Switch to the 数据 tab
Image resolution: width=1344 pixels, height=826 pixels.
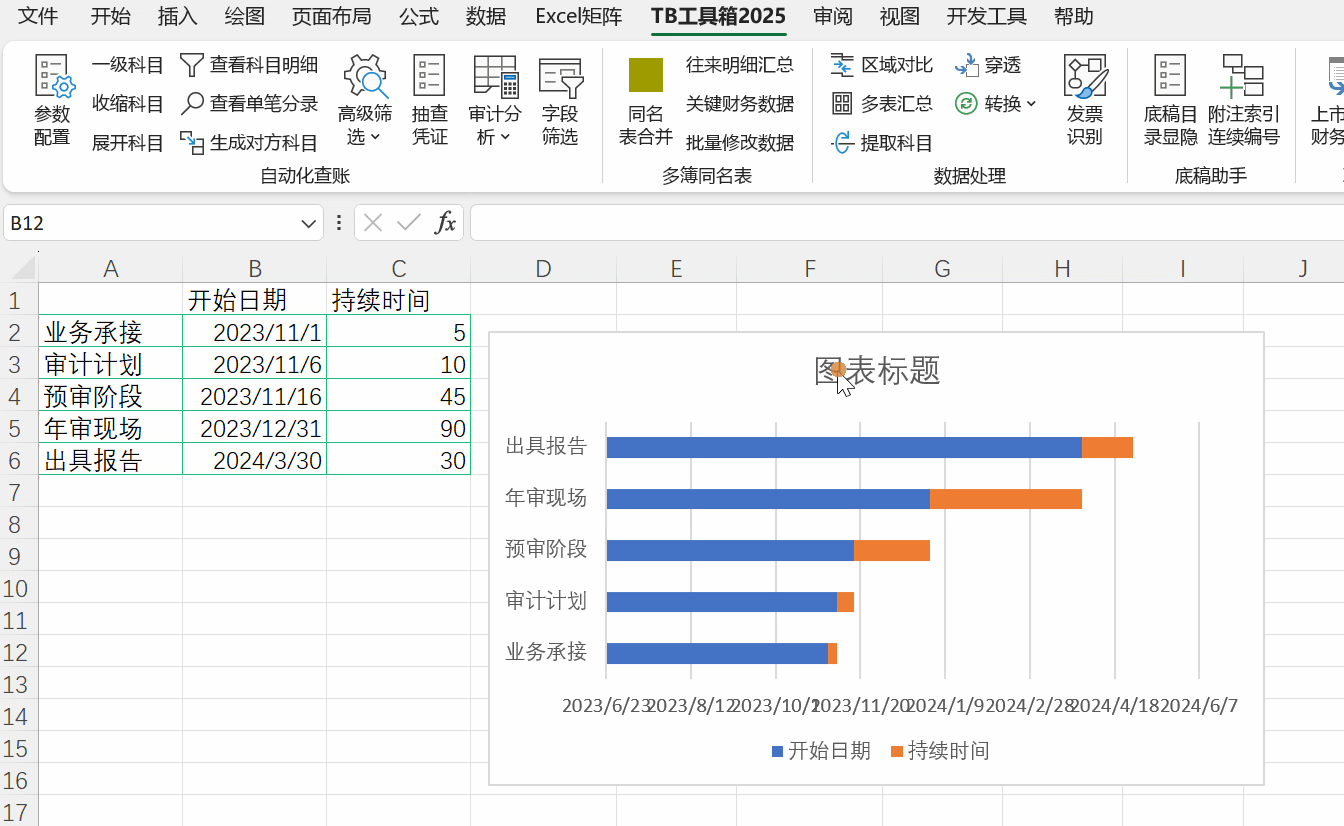485,16
